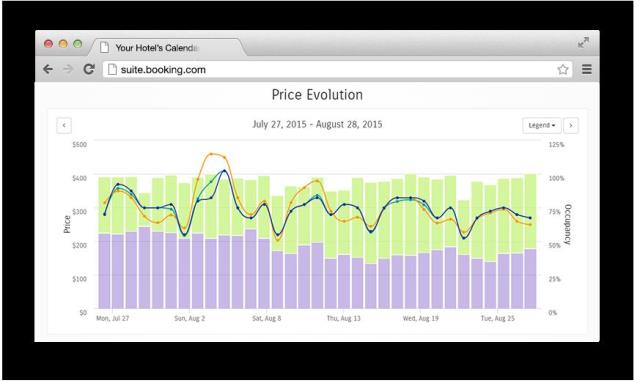Bookmark the page with the star icon
The width and height of the screenshot is (640, 383).
[563, 69]
